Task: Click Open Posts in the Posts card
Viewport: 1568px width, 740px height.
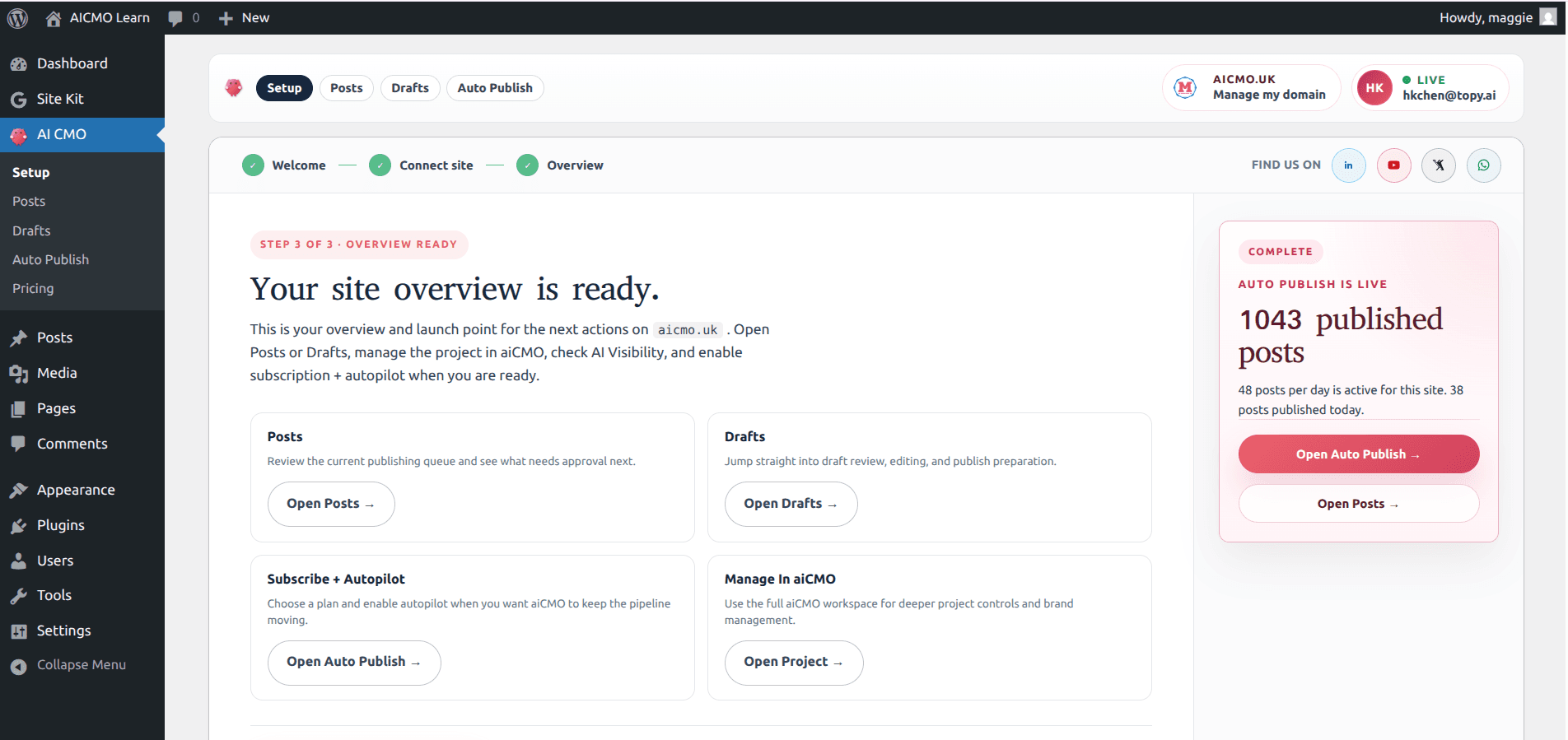Action: click(x=331, y=504)
